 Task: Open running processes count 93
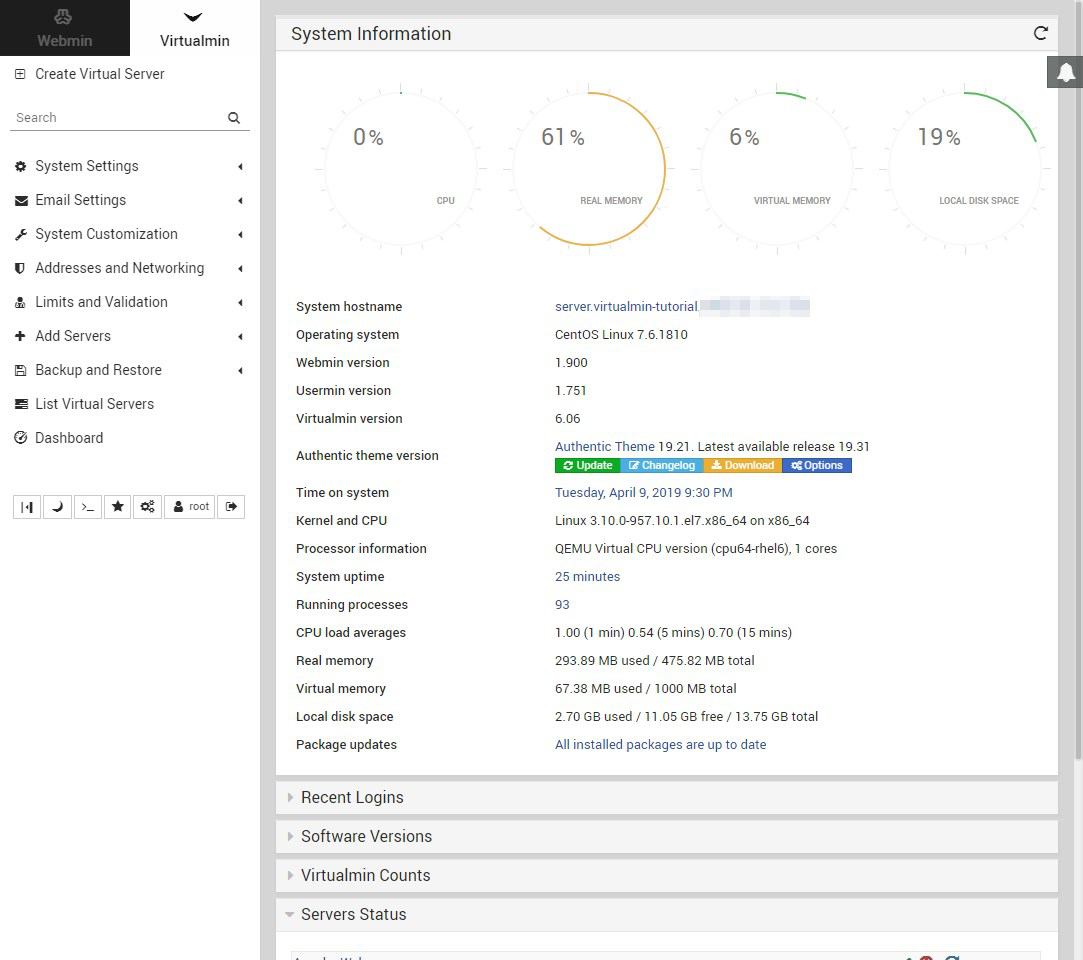pyautogui.click(x=562, y=605)
